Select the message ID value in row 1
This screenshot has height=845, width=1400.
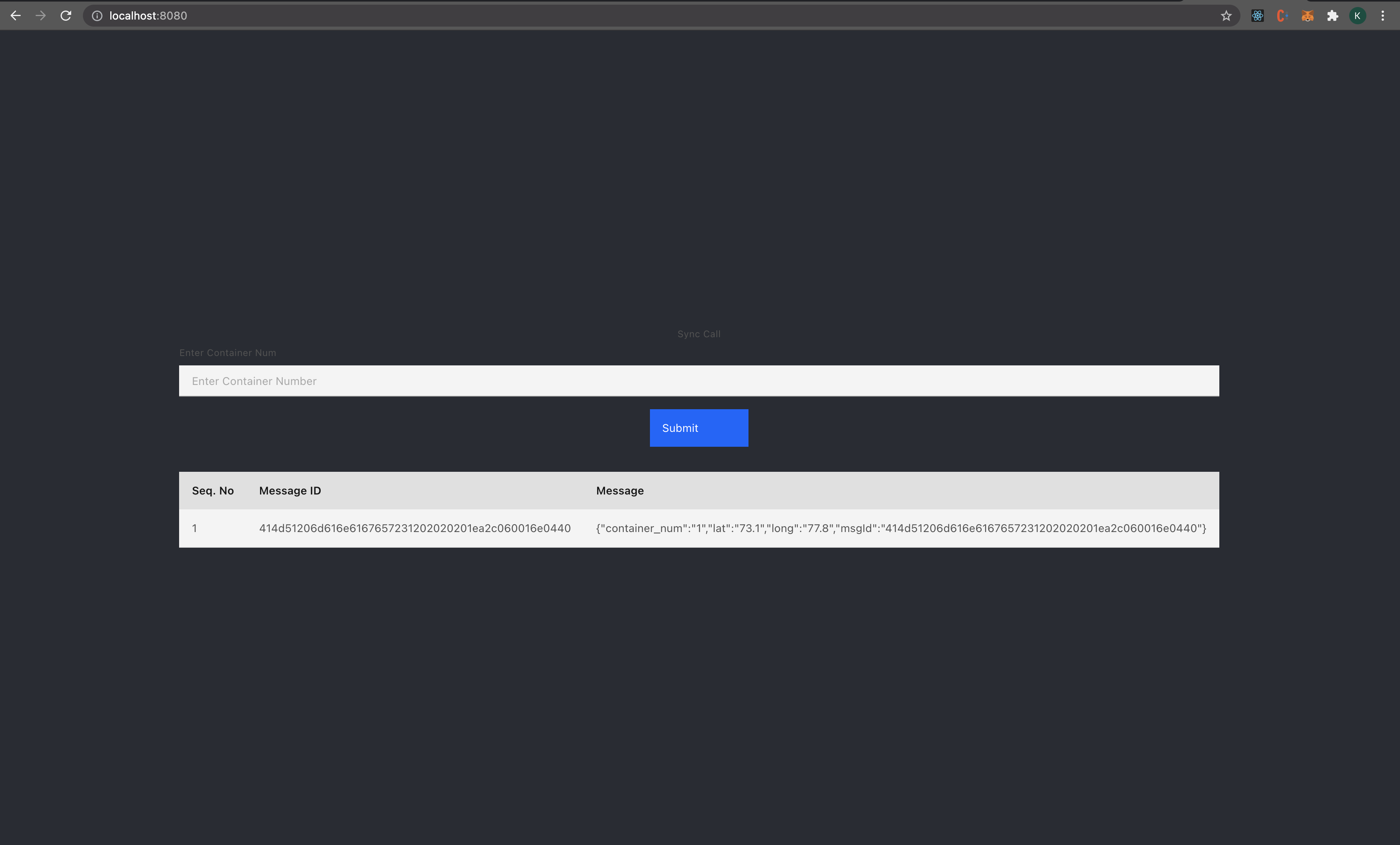point(414,529)
